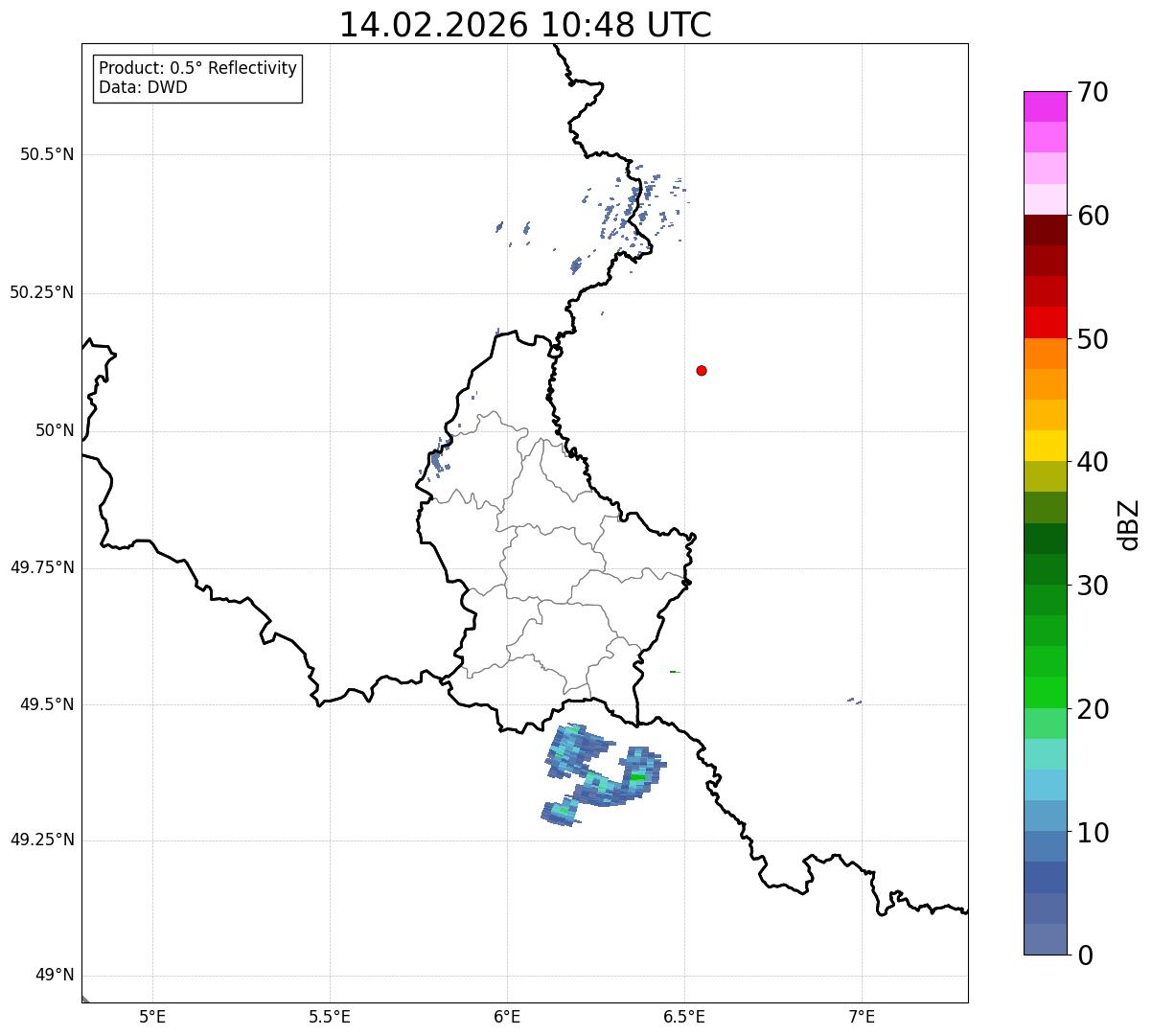
Task: Click the Product: 0.5° Reflectivity info box
Action: coord(198,78)
